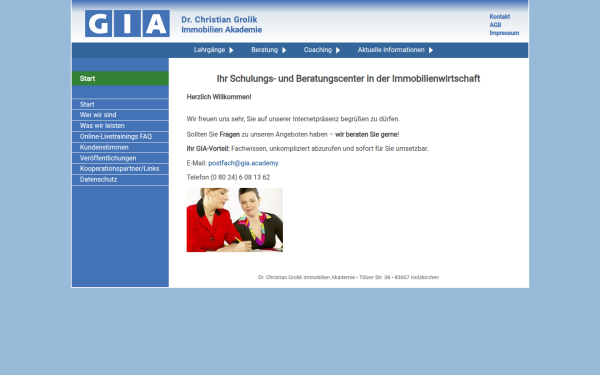Expand the Aktuelle Informationen menu arrow

[431, 50]
